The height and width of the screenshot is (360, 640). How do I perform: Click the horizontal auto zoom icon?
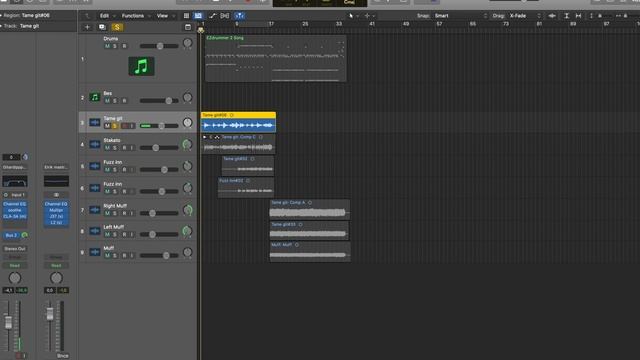(x=578, y=16)
